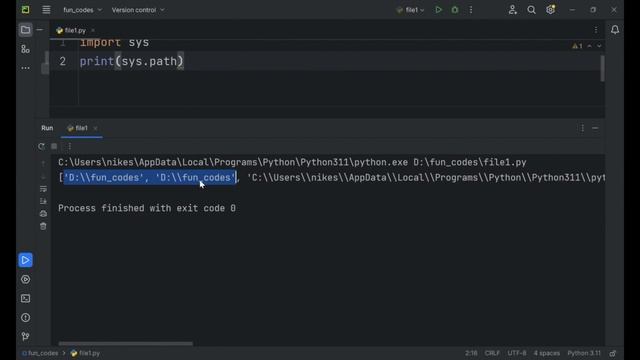The image size is (640, 360).
Task: Go to previous highlighted problem arrow
Action: pos(589,46)
